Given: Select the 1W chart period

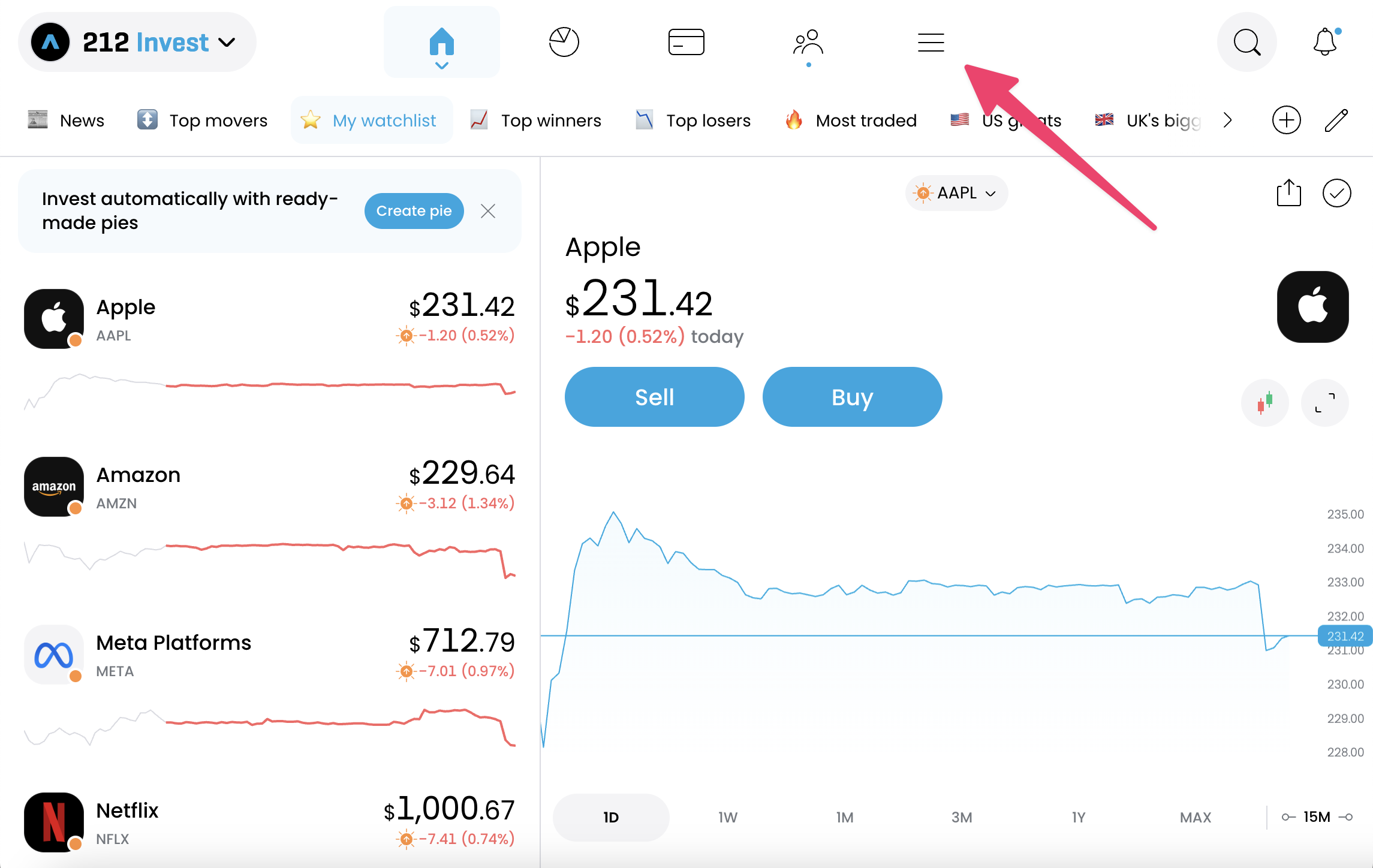Looking at the screenshot, I should tap(727, 817).
